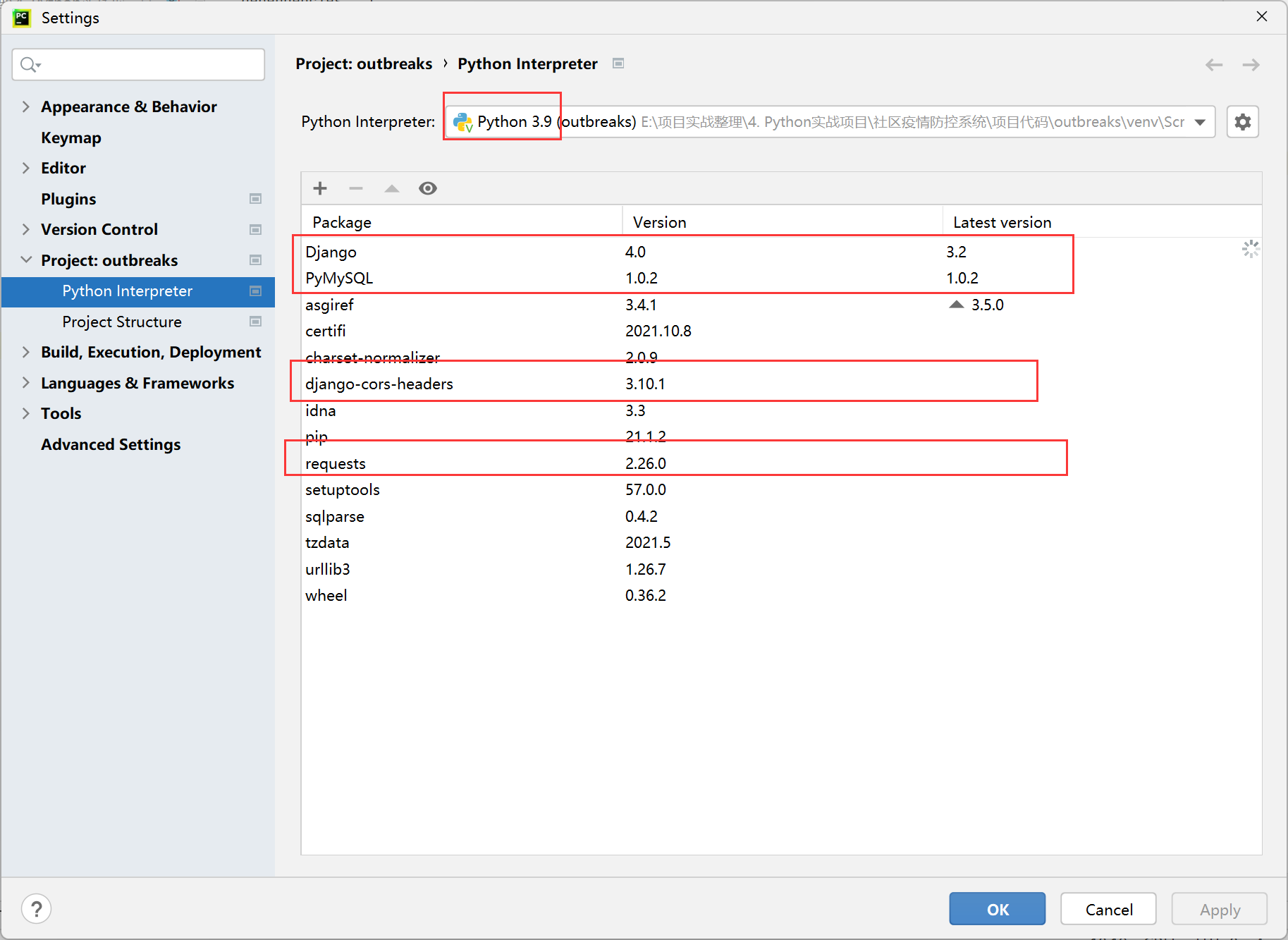Select the Django package row
The image size is (1288, 940).
point(781,252)
